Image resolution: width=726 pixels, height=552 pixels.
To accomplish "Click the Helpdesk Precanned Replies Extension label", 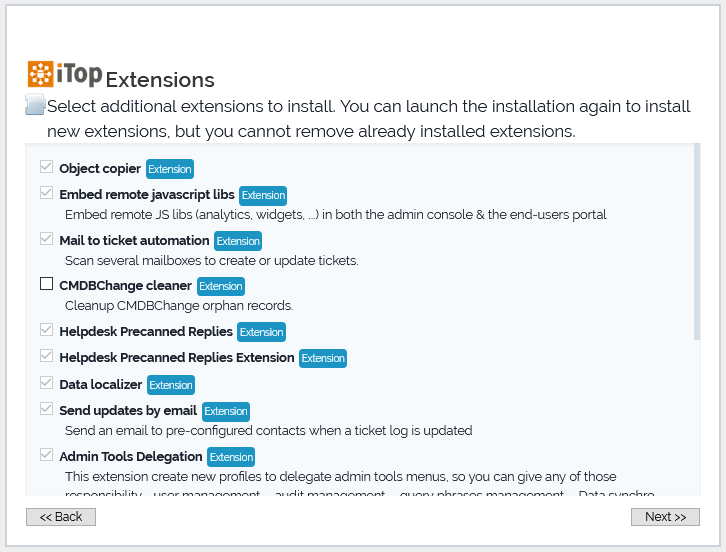I will pyautogui.click(x=177, y=357).
